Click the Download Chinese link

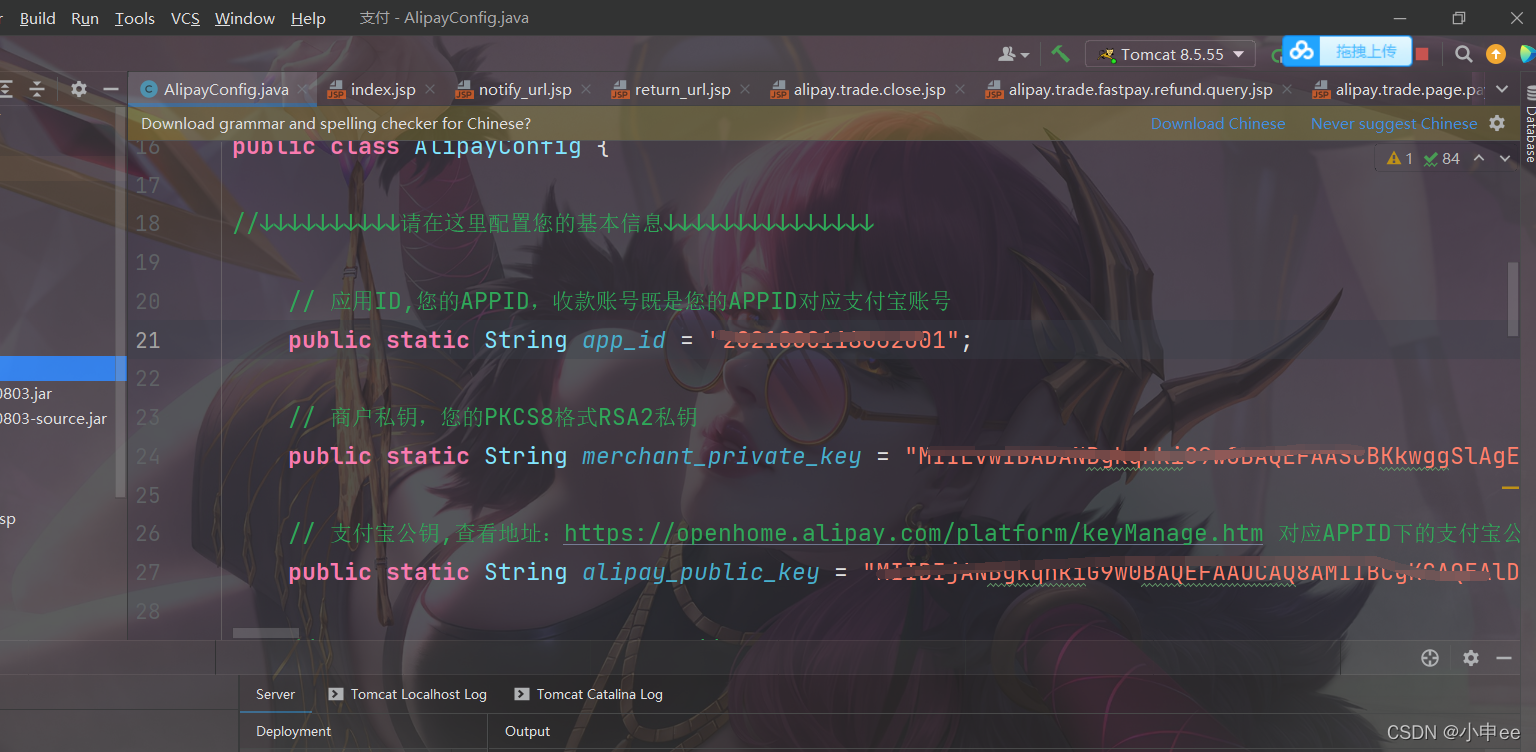(x=1217, y=124)
